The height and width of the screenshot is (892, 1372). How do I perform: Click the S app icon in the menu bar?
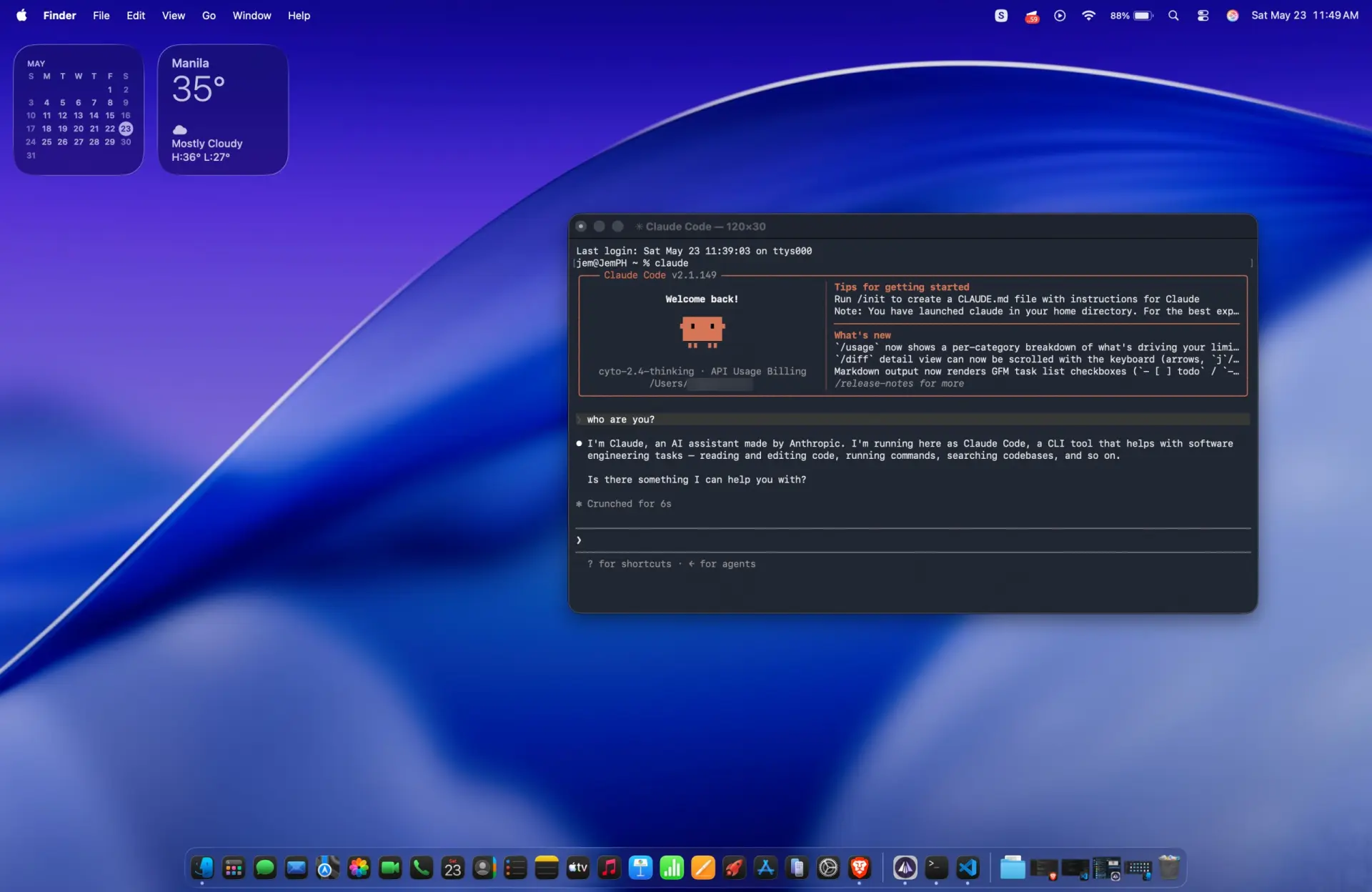pyautogui.click(x=1001, y=15)
